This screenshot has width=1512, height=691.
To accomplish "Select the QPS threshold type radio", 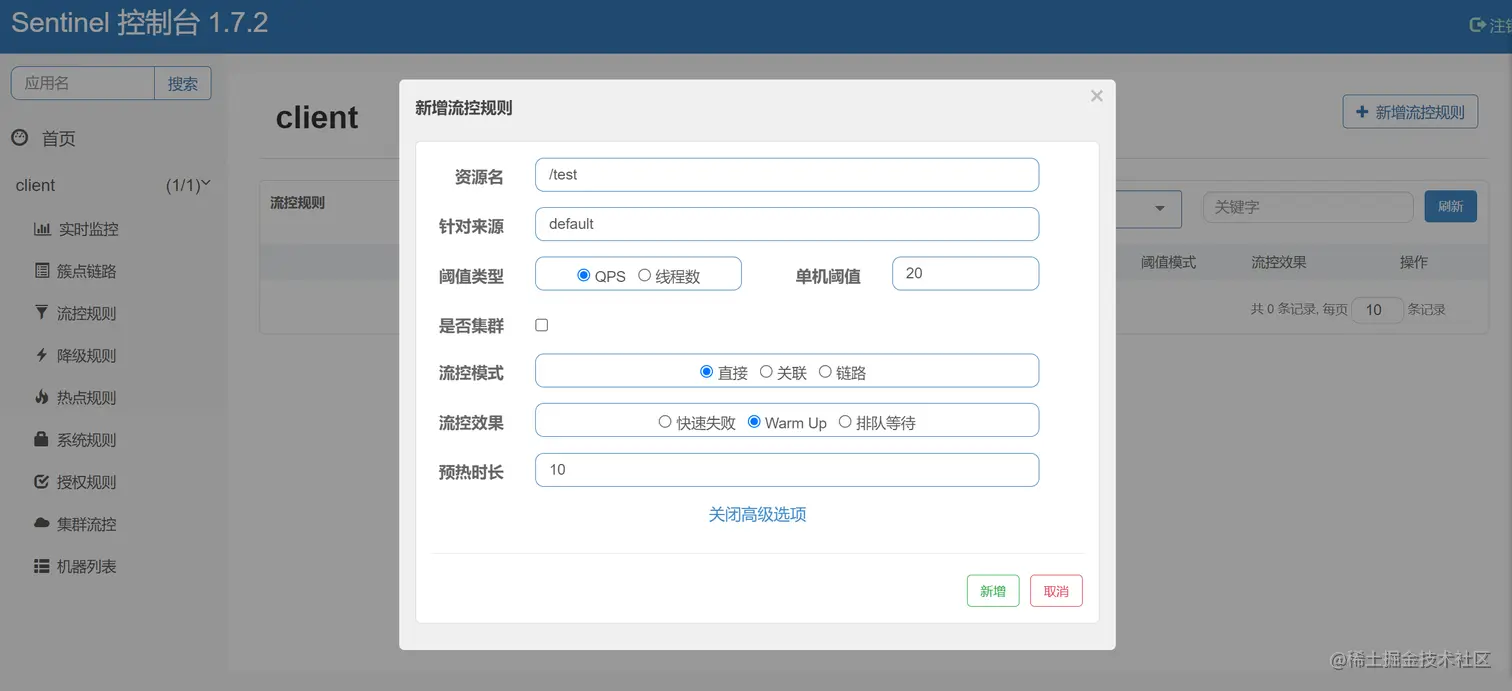I will tap(584, 275).
